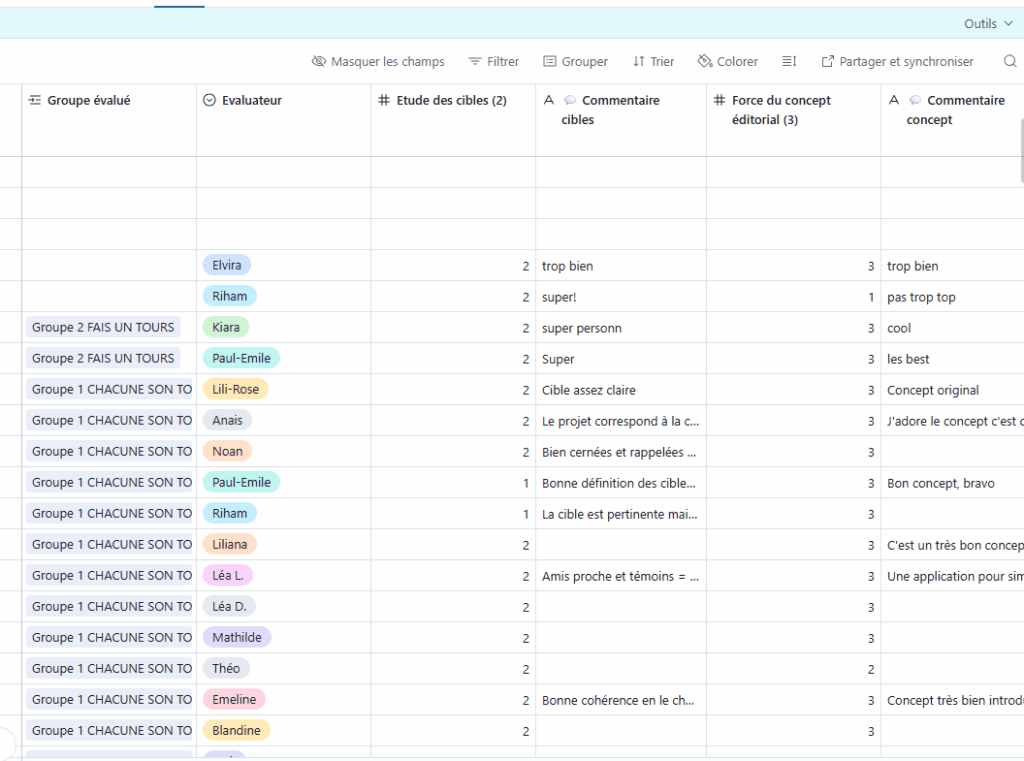Expand the Outils dropdown
This screenshot has width=1024, height=761.
coord(987,23)
